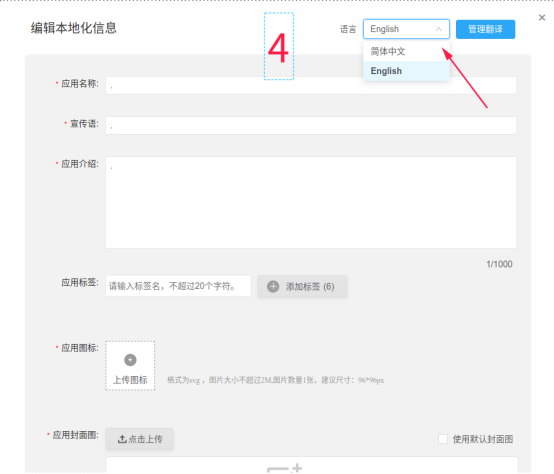
Task: Click the 点击上传 cover upload button
Action: [x=140, y=439]
